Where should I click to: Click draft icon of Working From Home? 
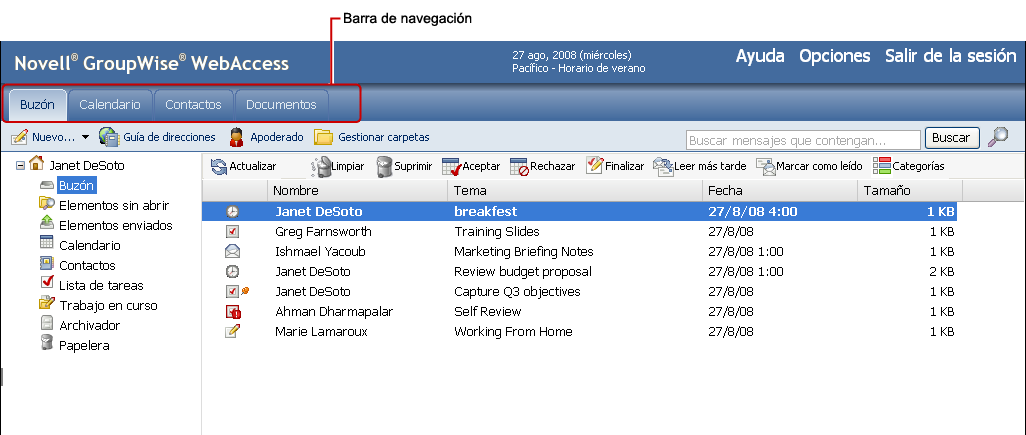point(232,331)
